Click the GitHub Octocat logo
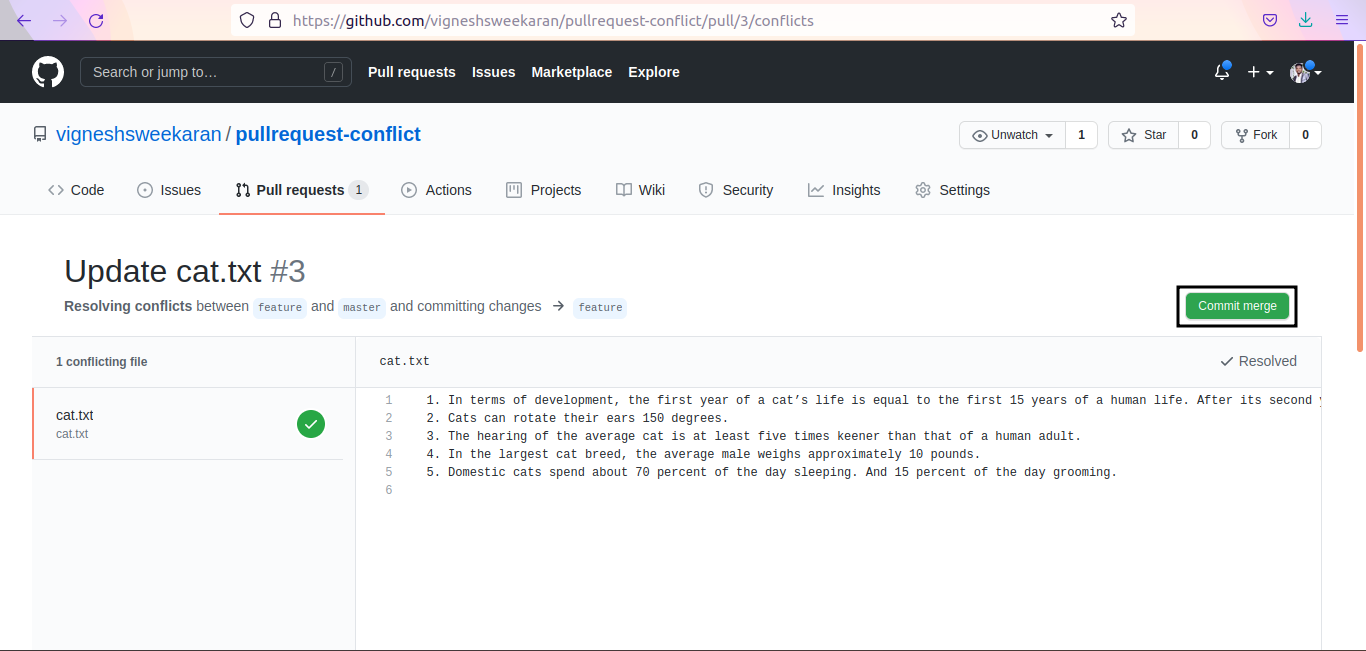The image size is (1366, 651). [x=48, y=72]
